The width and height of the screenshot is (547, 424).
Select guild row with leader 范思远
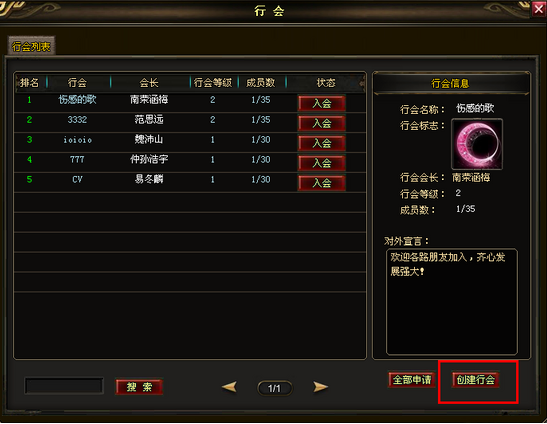click(190, 122)
